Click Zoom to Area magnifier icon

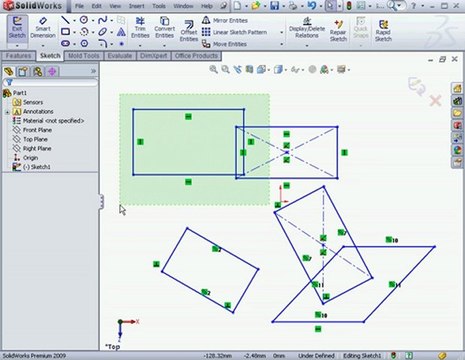click(x=225, y=69)
